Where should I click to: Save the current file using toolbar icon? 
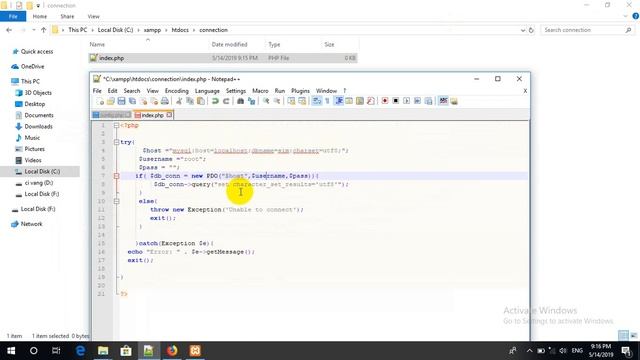point(121,101)
